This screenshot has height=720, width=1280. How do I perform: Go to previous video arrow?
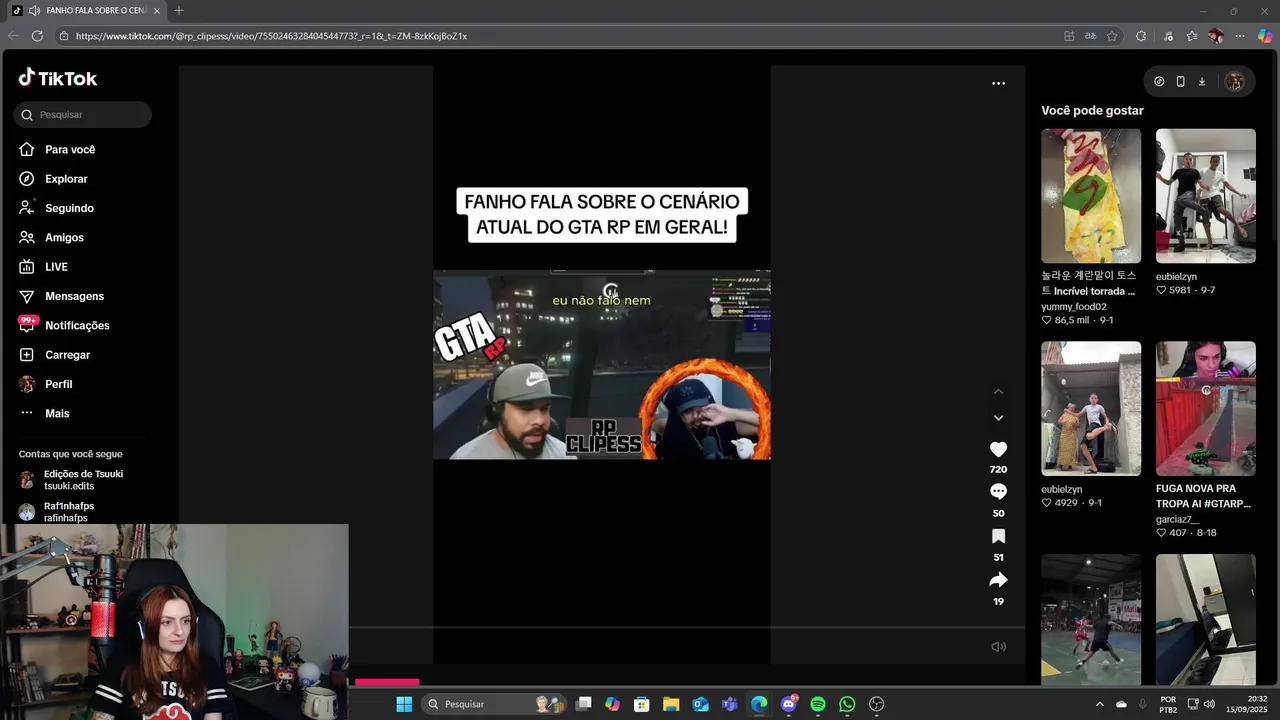(x=998, y=392)
